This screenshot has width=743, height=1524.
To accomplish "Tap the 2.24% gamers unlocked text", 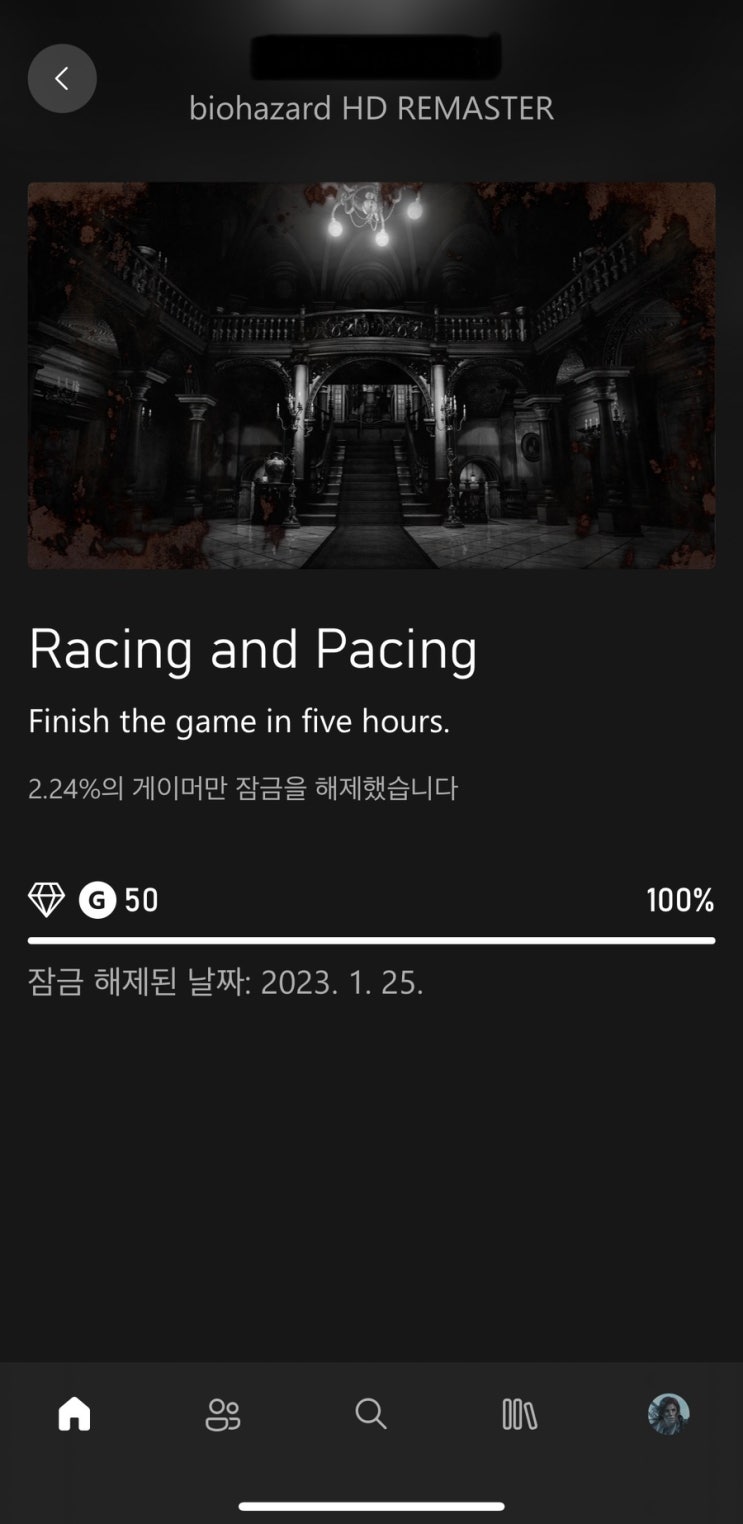I will click(243, 788).
